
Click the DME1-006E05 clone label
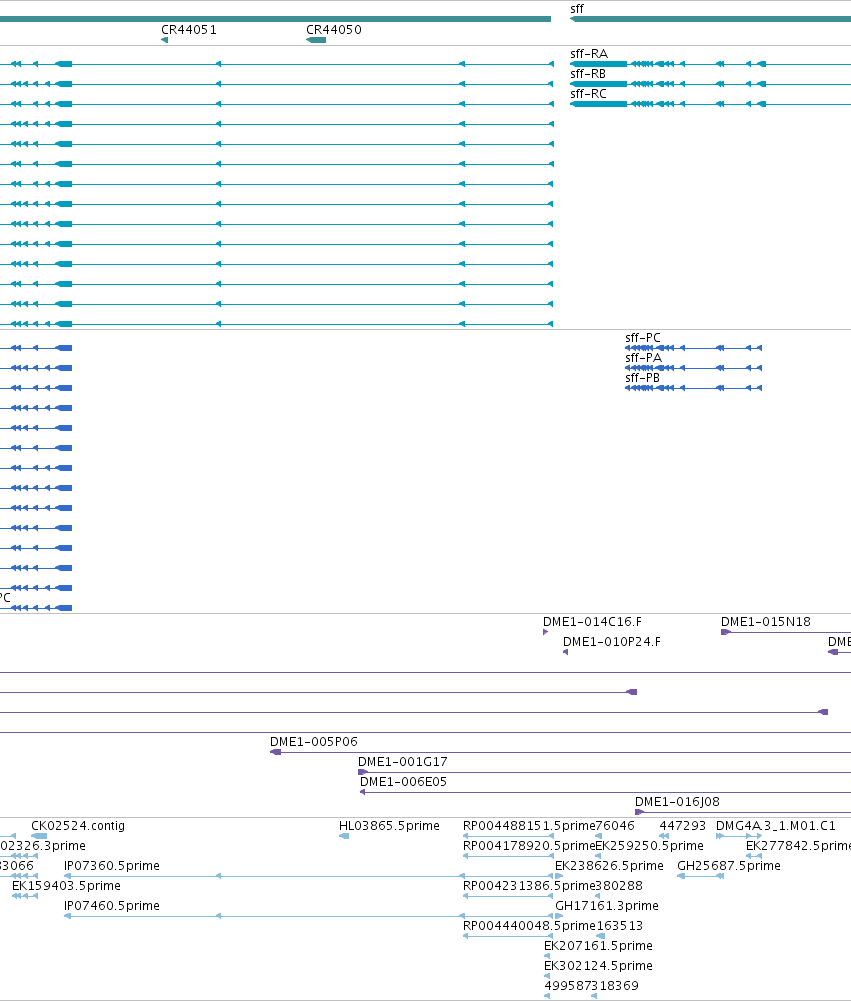(403, 782)
